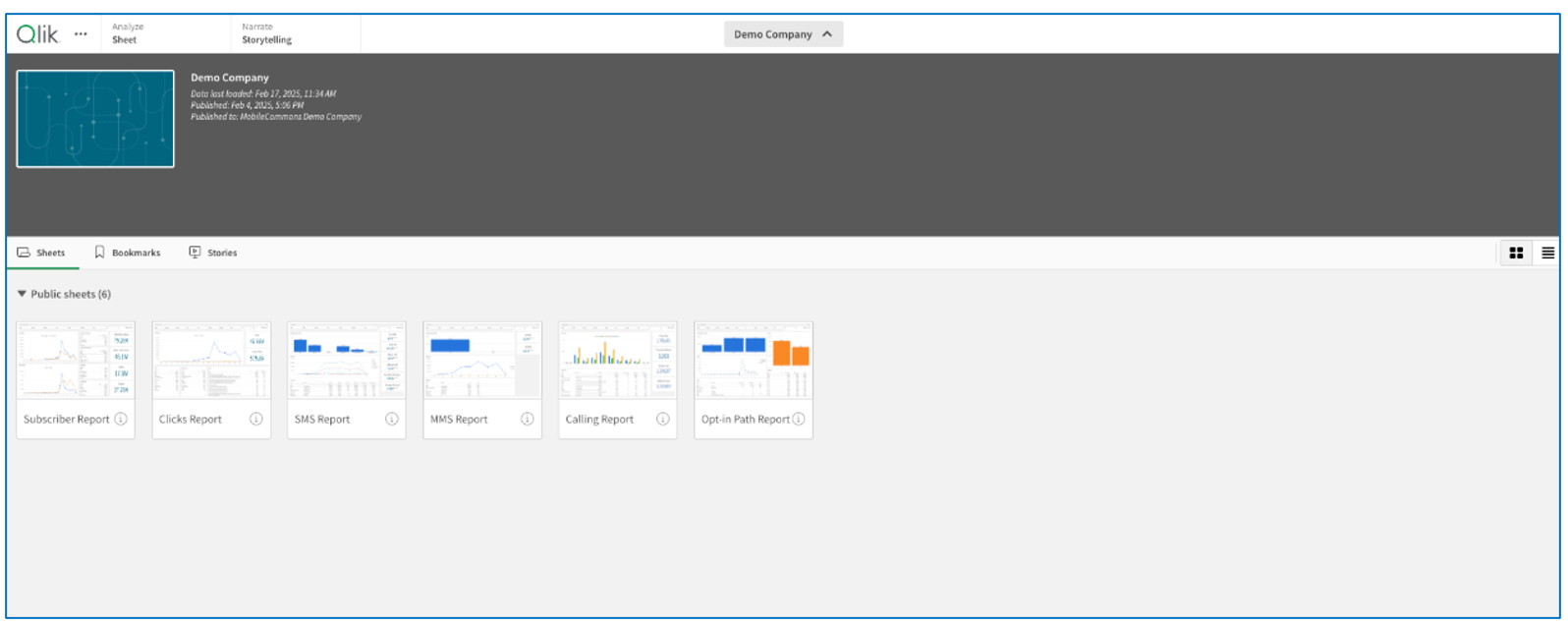Viewport: 1568px width, 624px height.
Task: Open the Opt-in Path Report sheet thumbnail
Action: click(x=754, y=360)
